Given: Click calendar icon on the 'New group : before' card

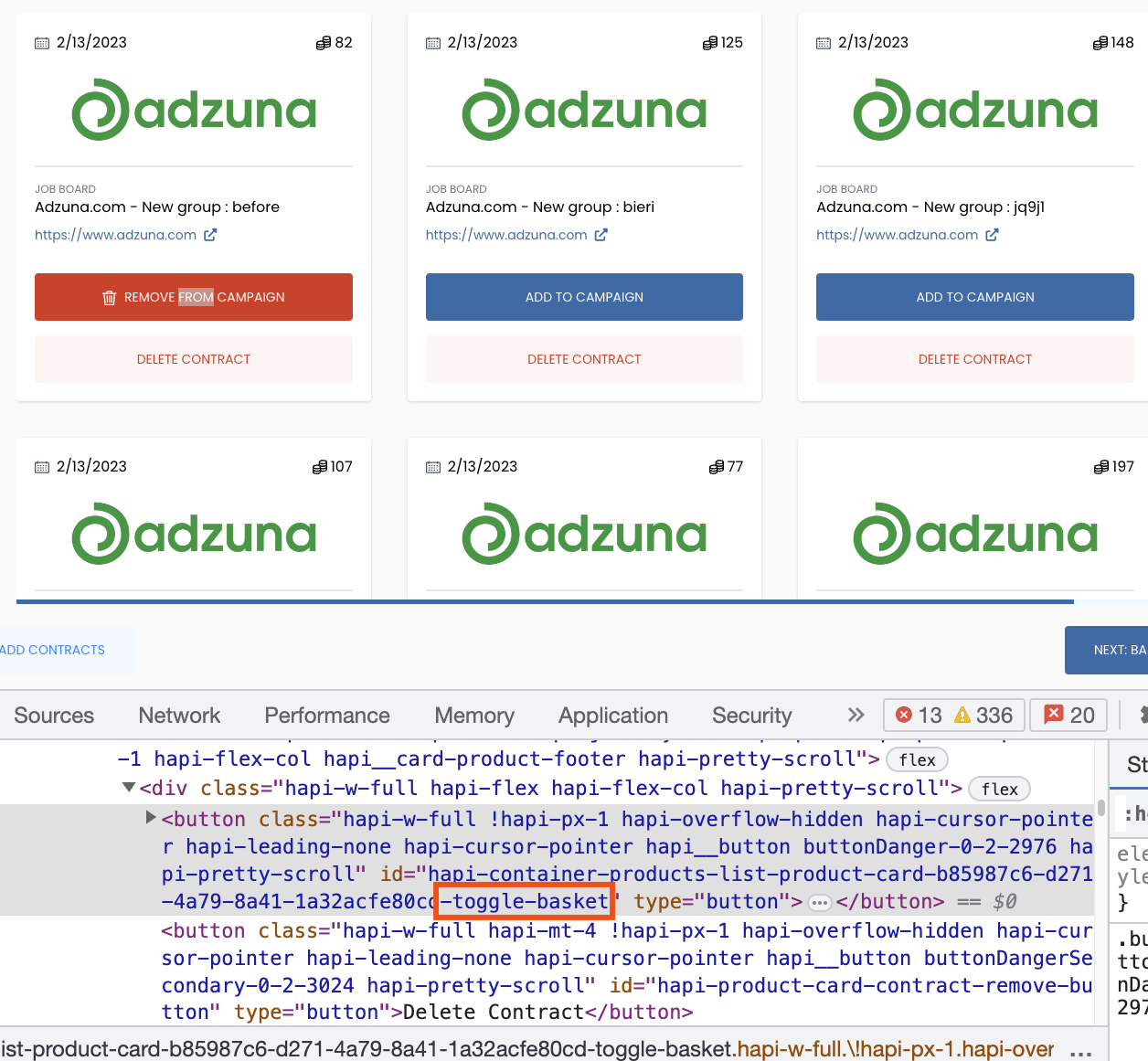Looking at the screenshot, I should [42, 43].
